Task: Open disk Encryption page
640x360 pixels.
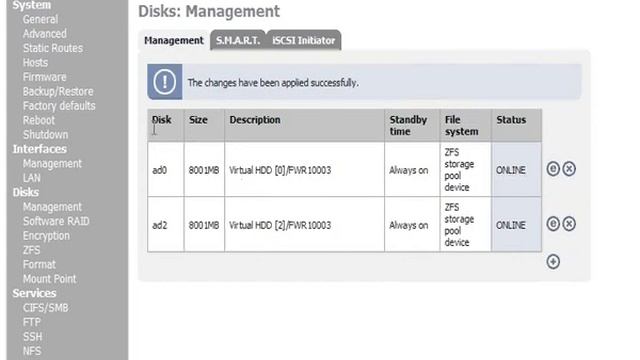Action: [46, 236]
